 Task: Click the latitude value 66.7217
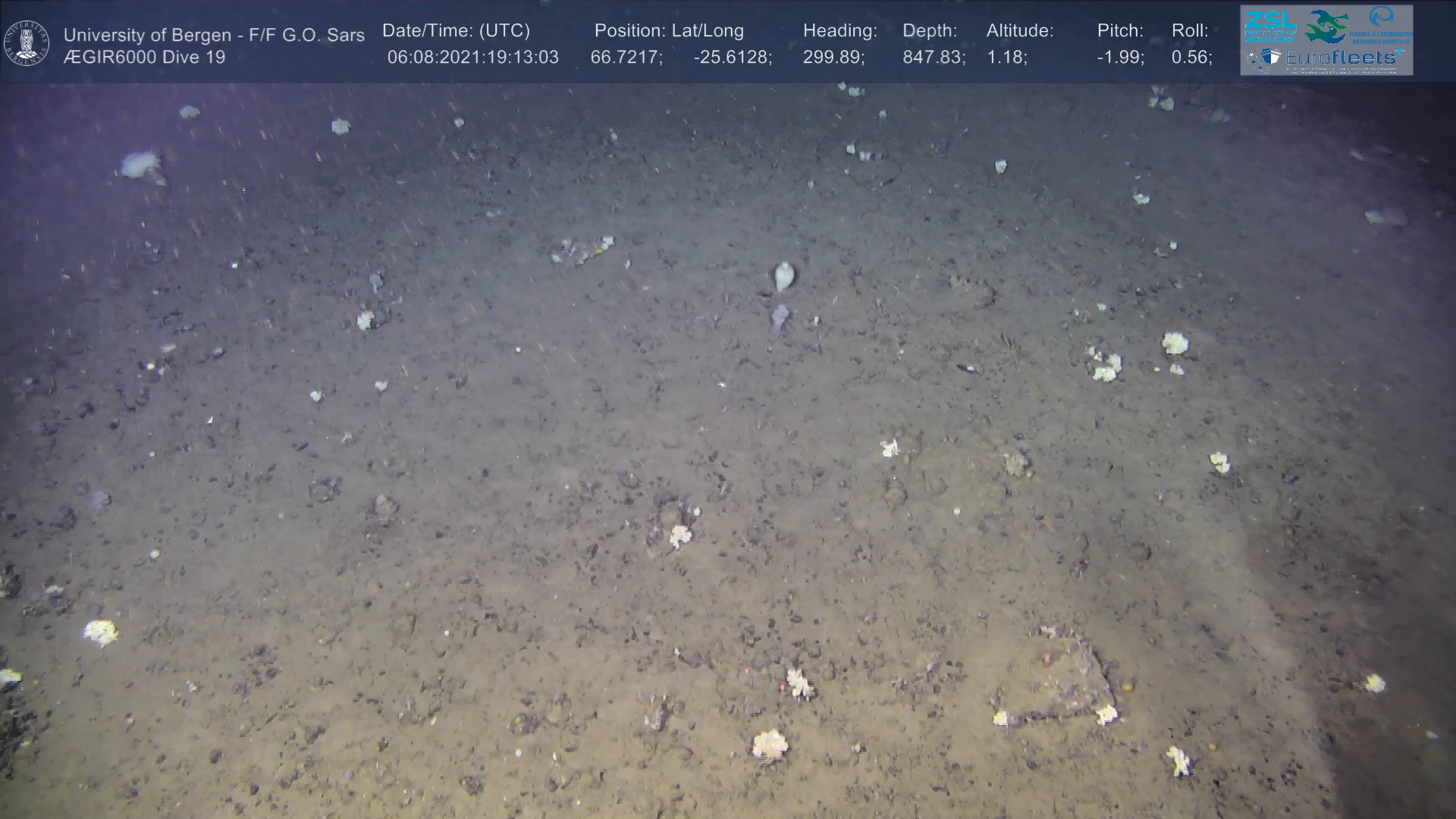click(x=626, y=58)
